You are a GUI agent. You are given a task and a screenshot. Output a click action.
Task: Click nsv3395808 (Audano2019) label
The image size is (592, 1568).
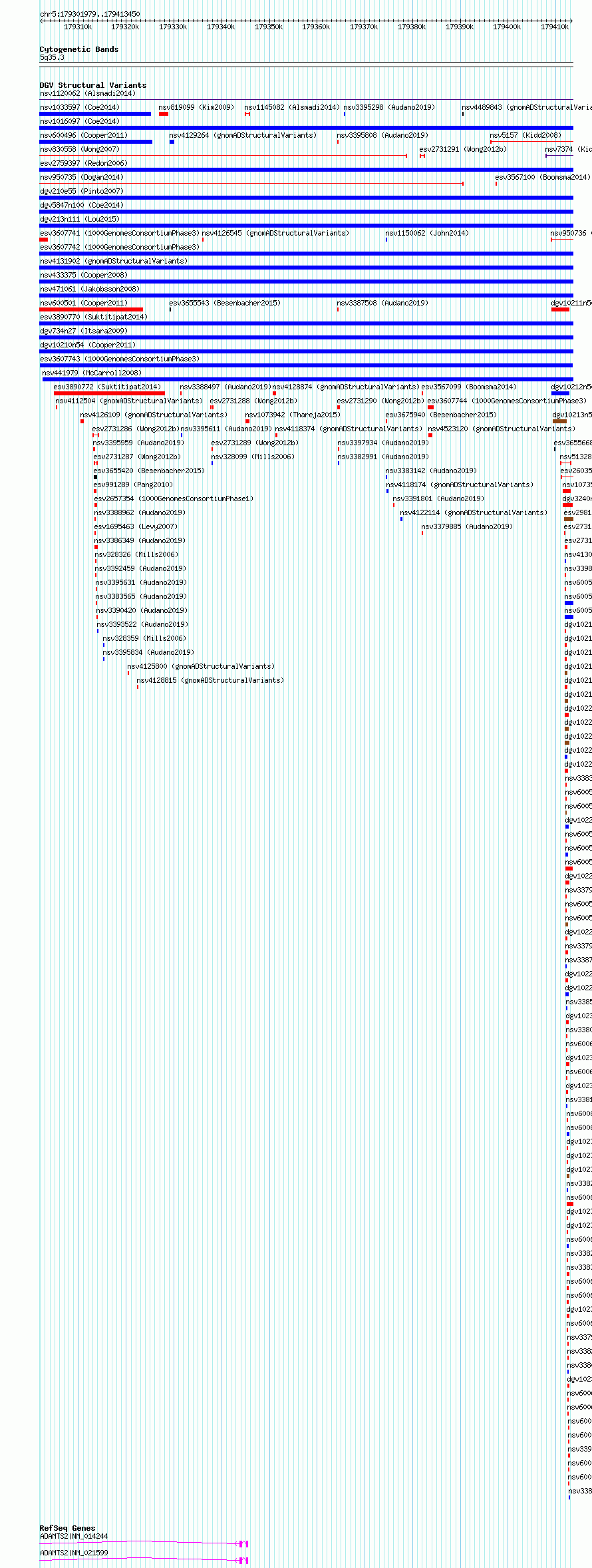(382, 136)
